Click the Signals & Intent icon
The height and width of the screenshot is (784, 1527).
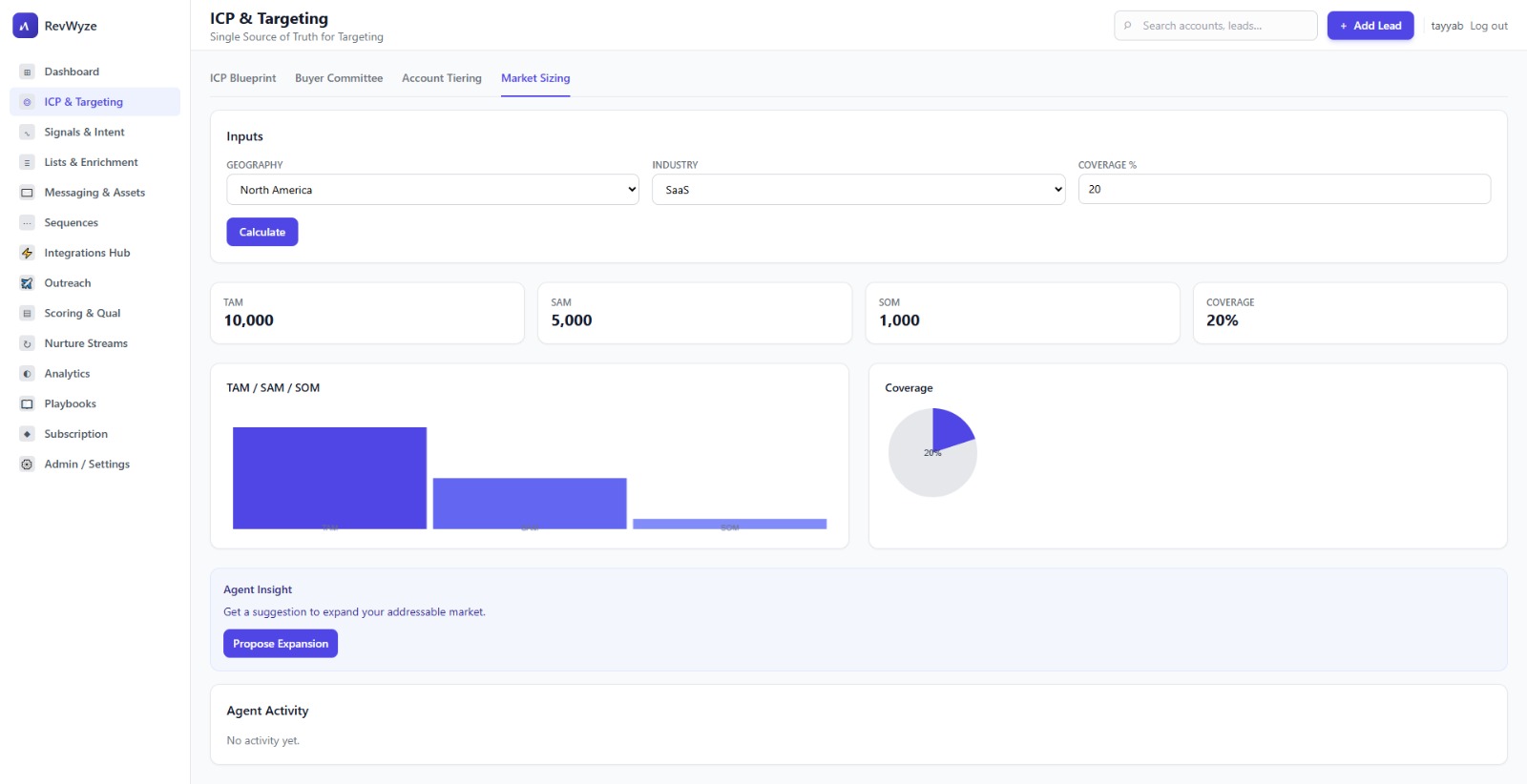click(27, 133)
